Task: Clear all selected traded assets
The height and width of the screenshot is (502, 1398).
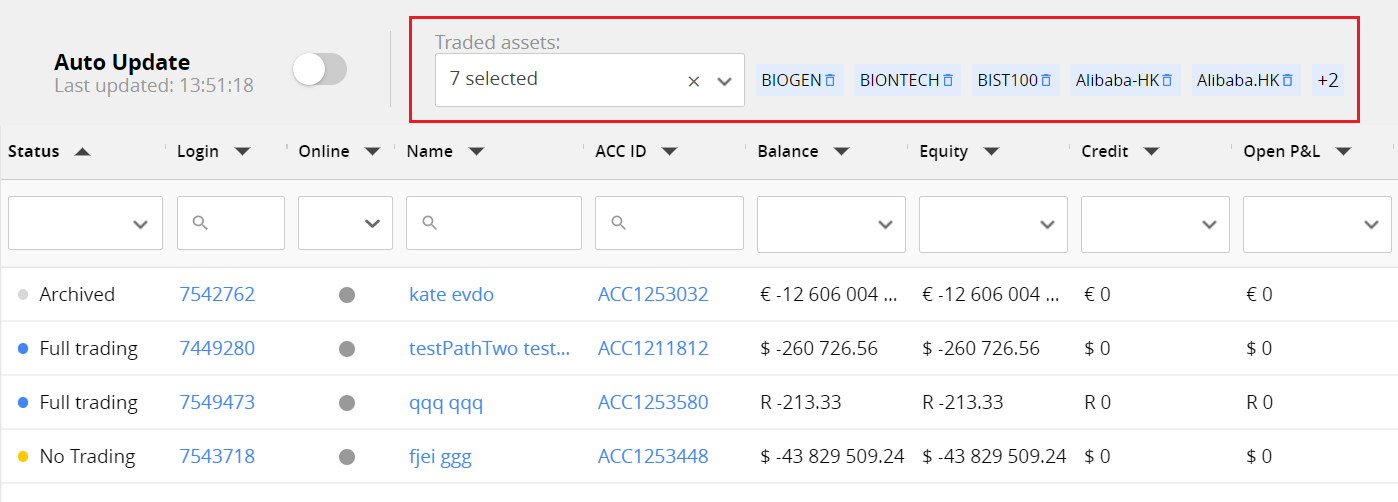Action: [x=694, y=81]
